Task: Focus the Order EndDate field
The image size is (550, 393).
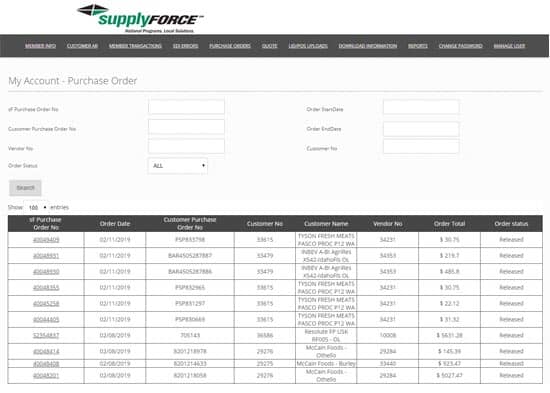Action: pos(421,129)
